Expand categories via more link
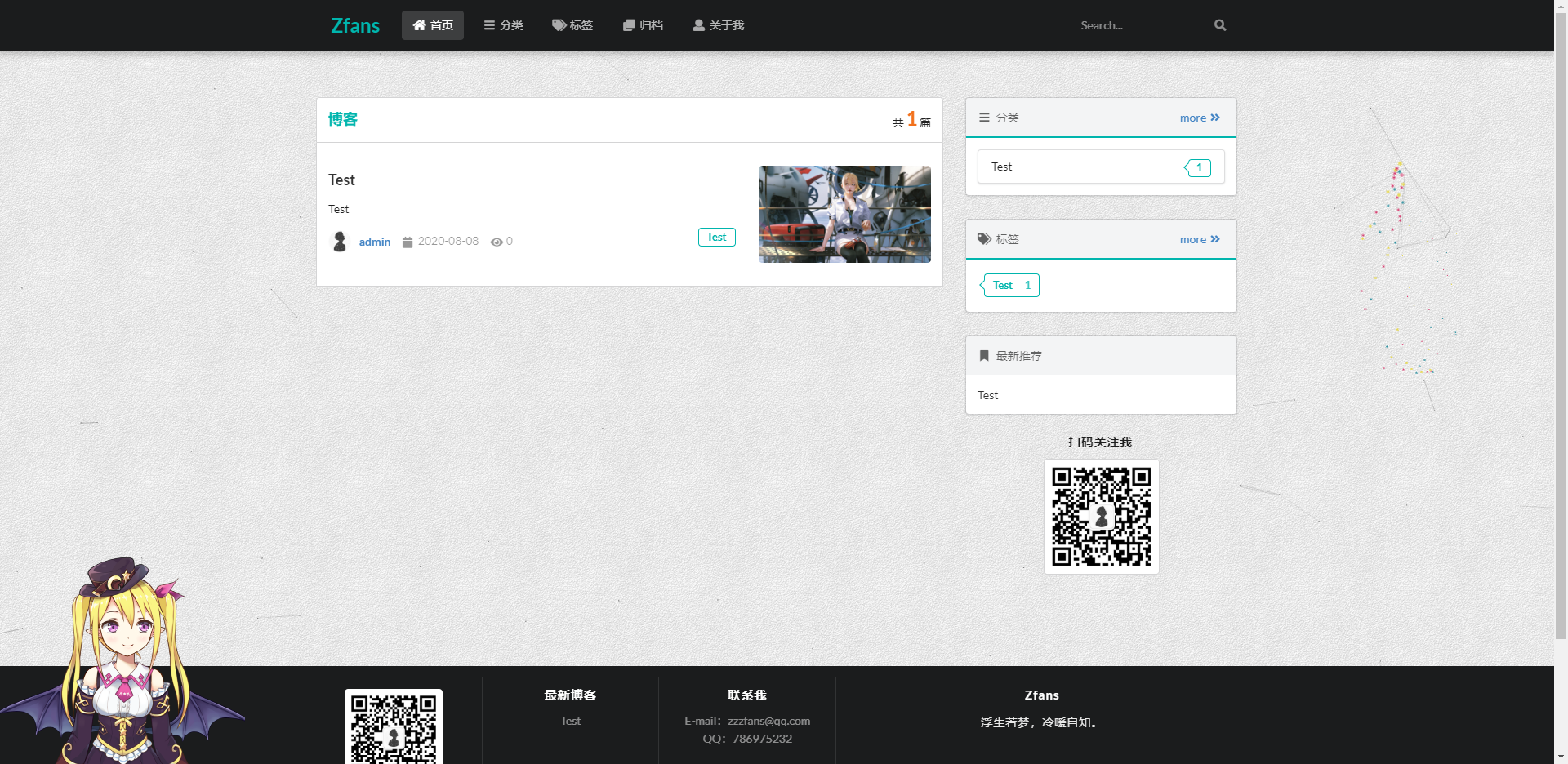 coord(1199,118)
